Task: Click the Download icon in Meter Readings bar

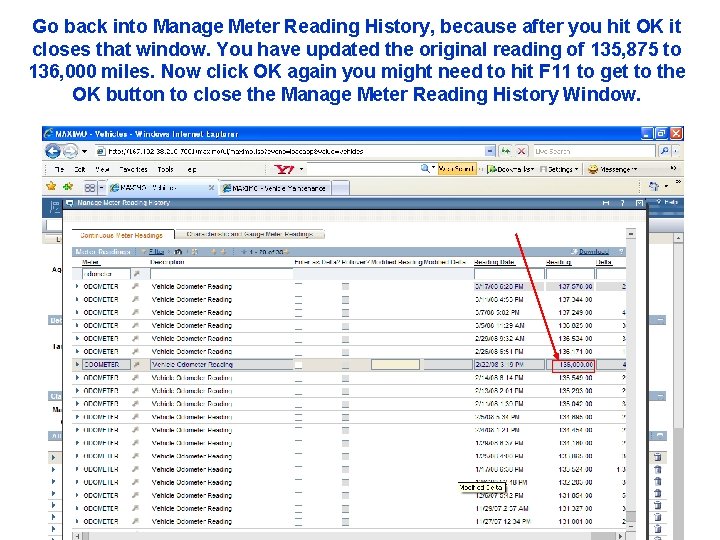Action: tap(574, 252)
